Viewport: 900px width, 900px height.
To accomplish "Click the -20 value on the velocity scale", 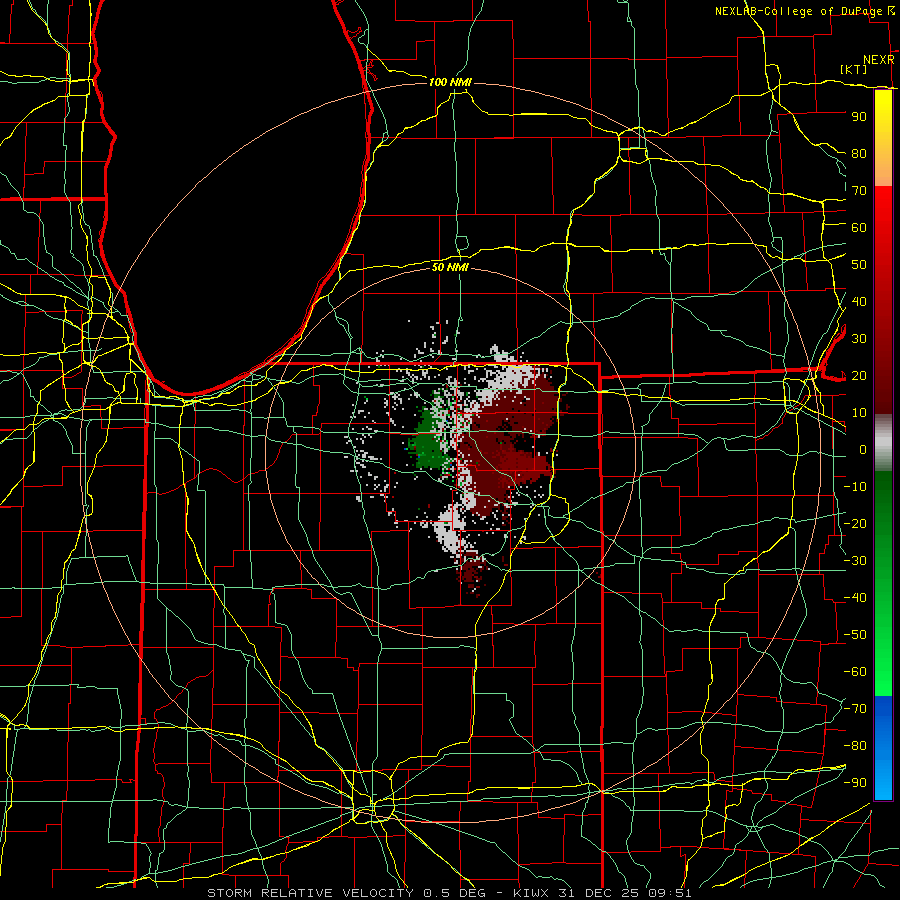I will pos(855,524).
